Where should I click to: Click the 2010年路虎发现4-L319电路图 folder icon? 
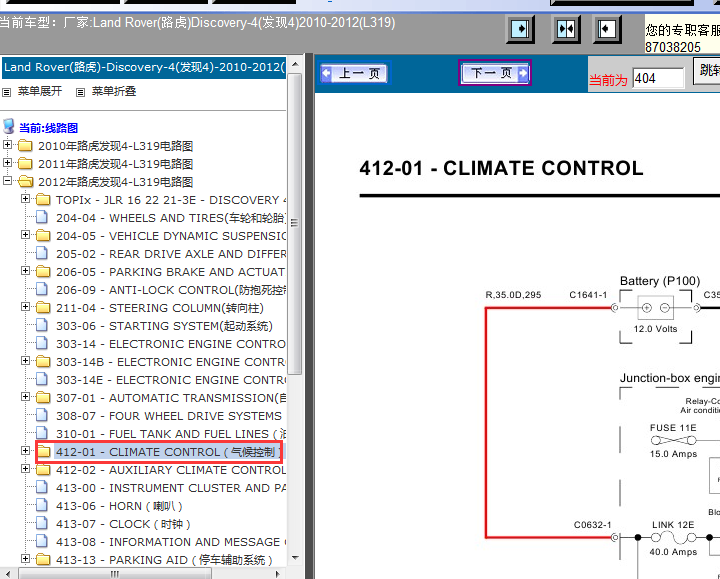(25, 146)
